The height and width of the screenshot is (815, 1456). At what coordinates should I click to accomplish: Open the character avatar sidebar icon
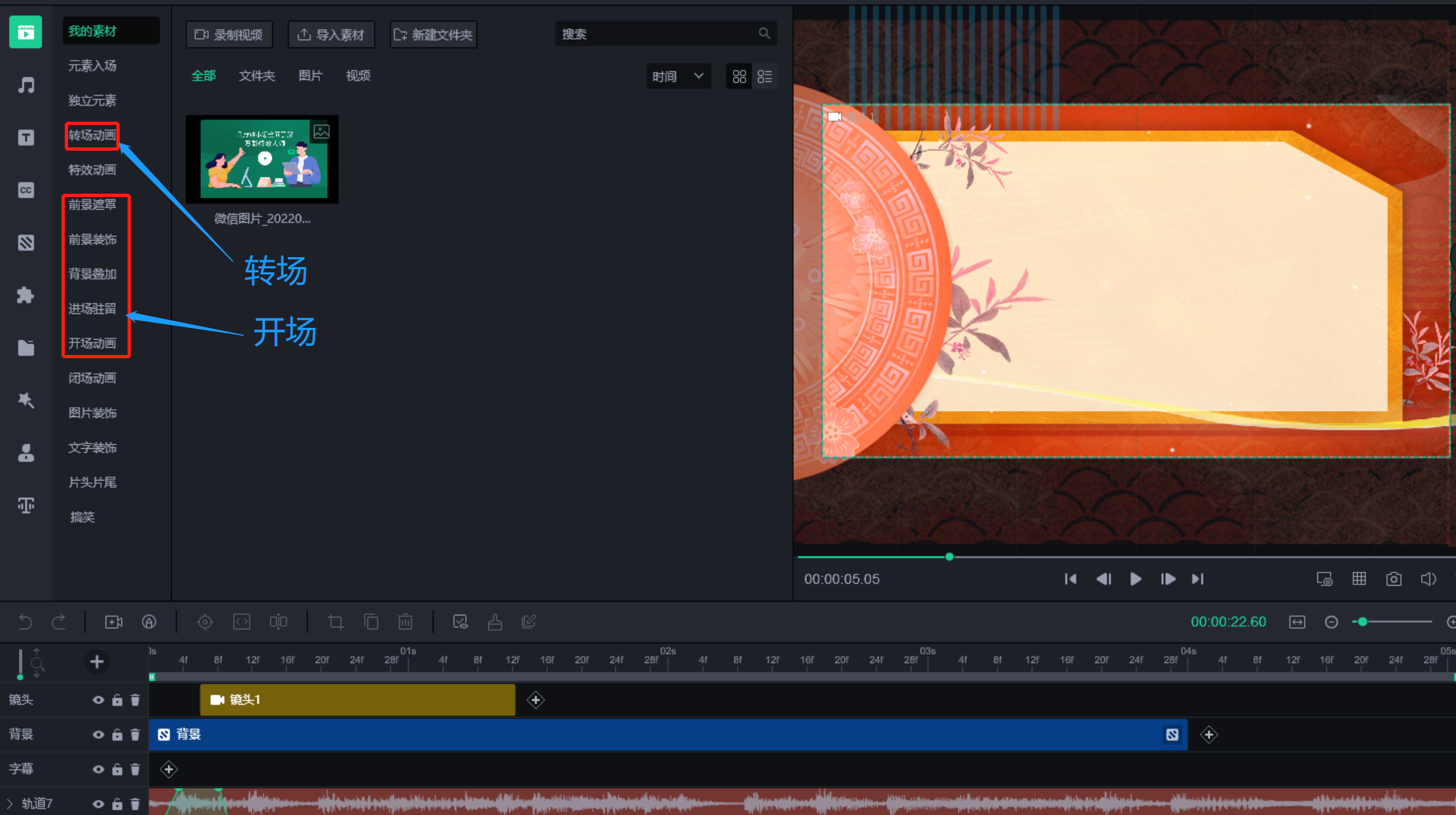(x=26, y=453)
